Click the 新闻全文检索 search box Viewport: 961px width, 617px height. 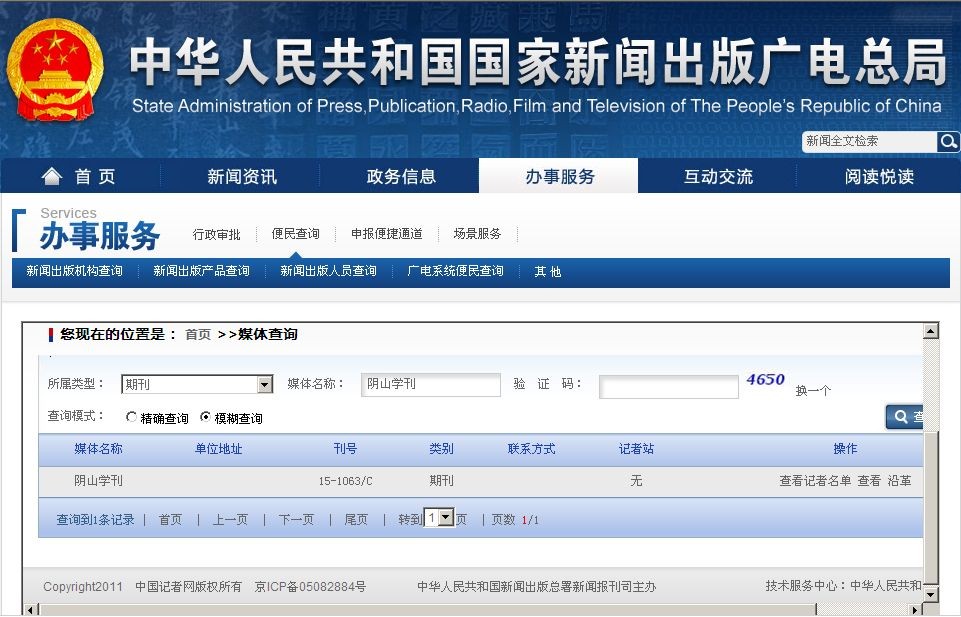tap(869, 142)
